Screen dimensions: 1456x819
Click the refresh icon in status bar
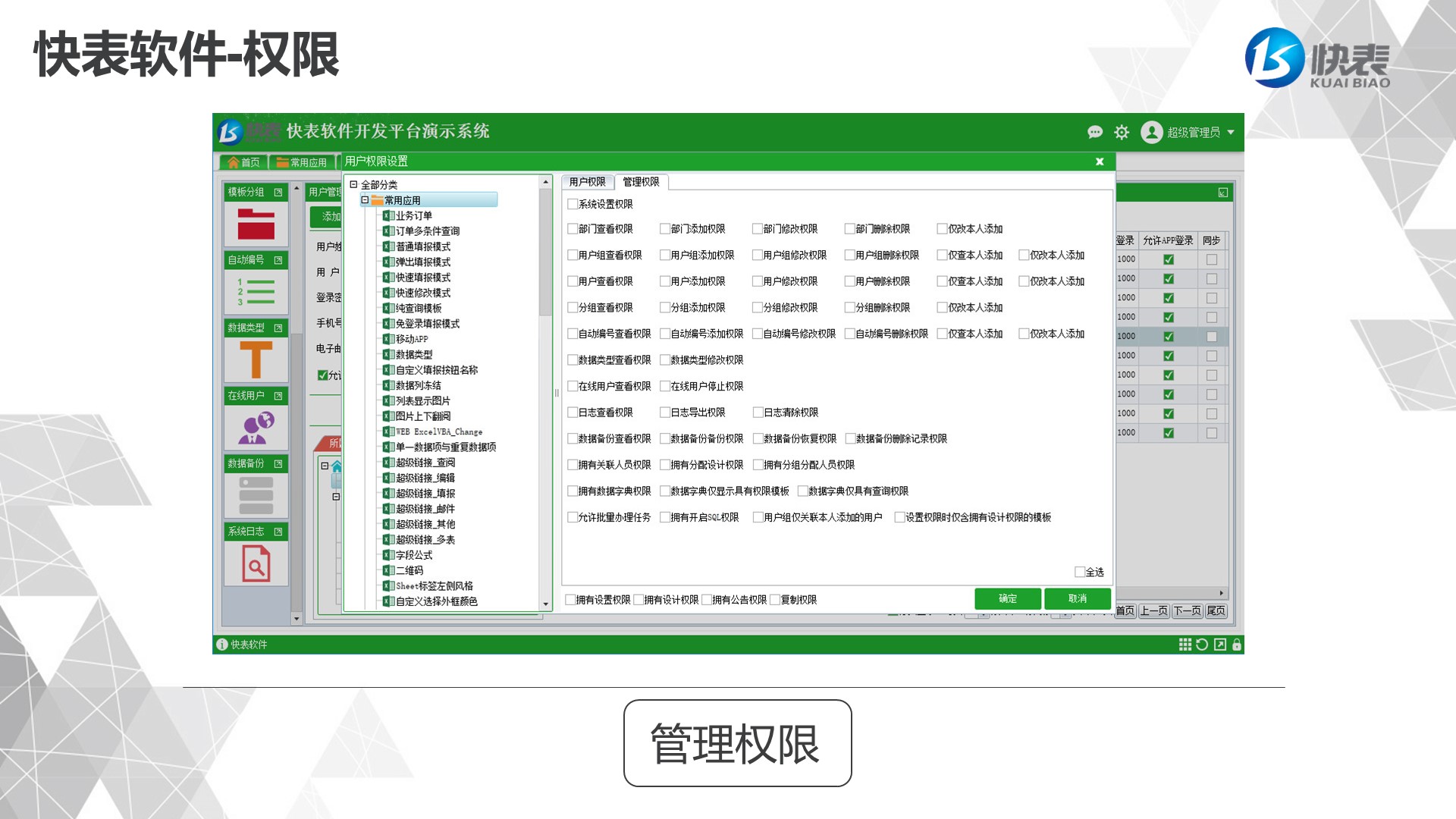point(1202,645)
